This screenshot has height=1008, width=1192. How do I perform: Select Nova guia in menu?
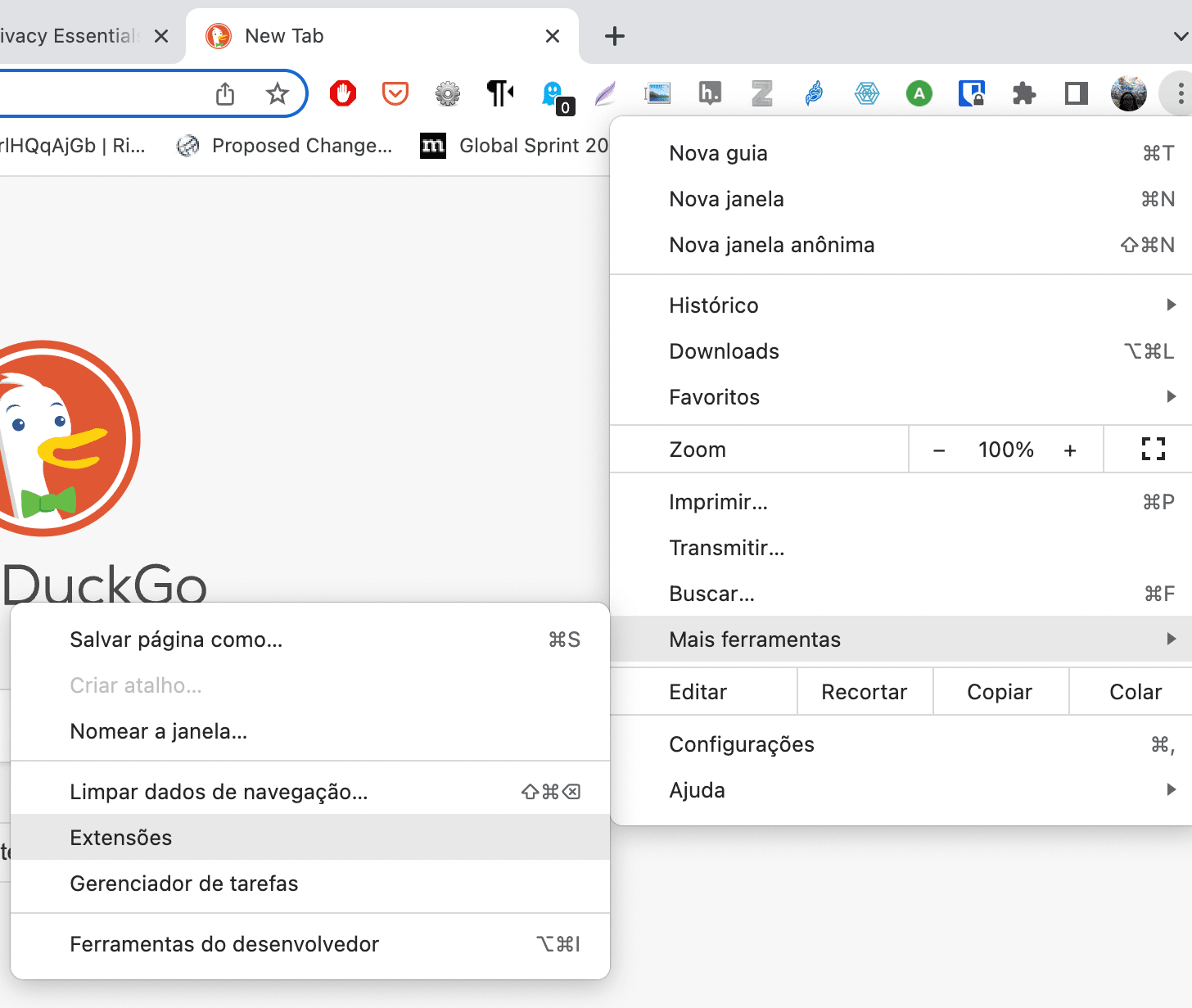(901, 153)
